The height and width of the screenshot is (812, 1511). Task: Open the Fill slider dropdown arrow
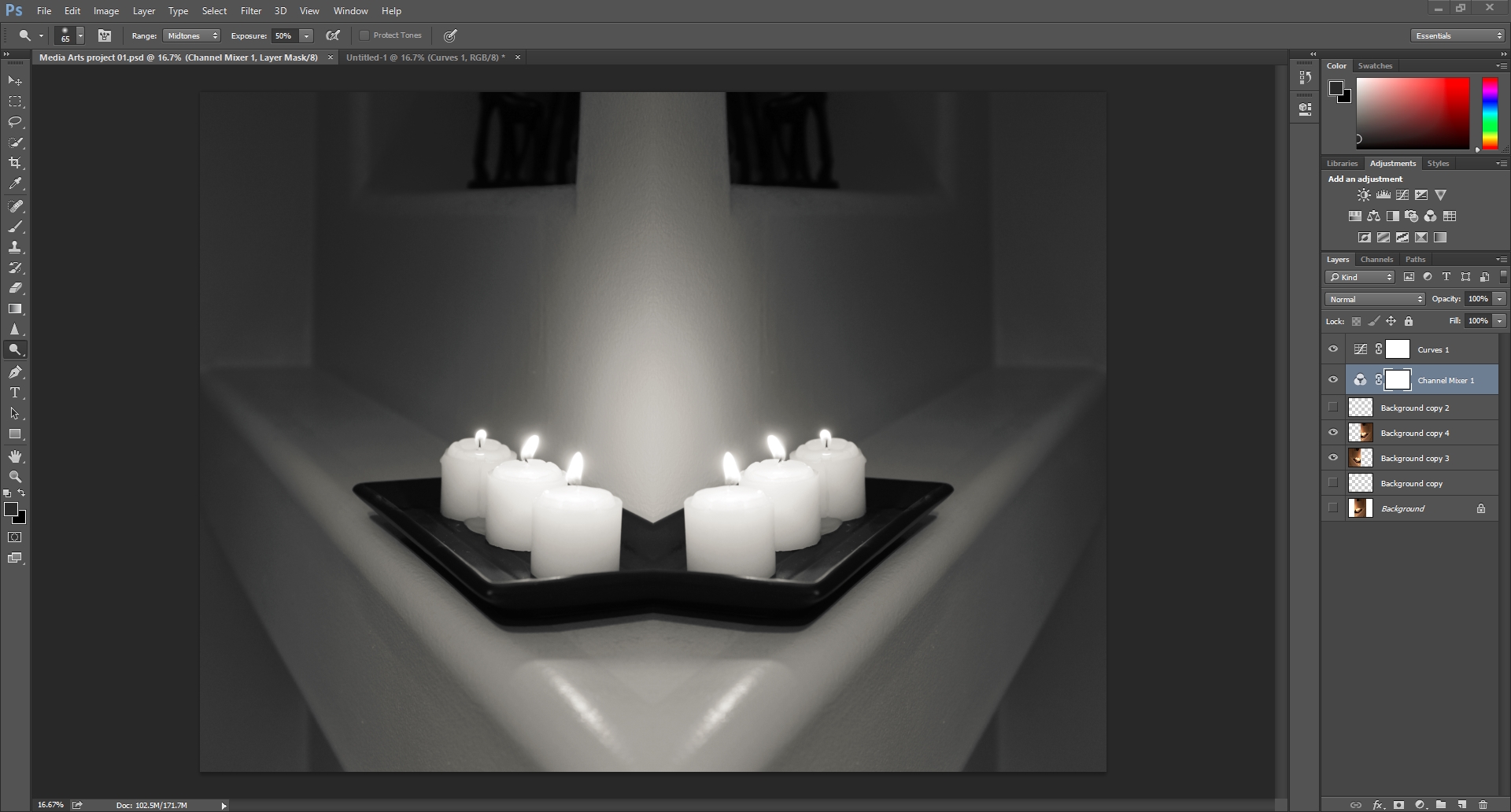pos(1499,321)
